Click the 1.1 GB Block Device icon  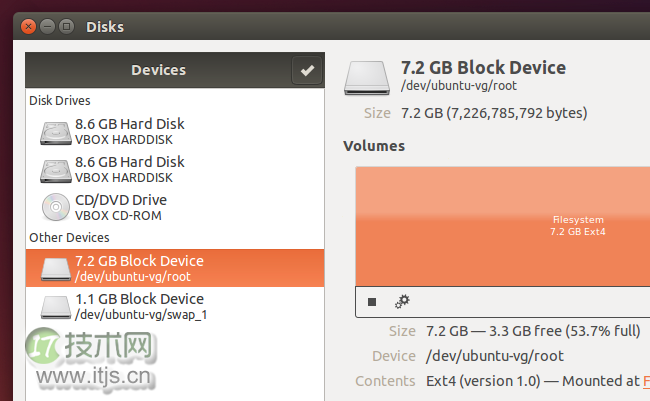[x=55, y=306]
